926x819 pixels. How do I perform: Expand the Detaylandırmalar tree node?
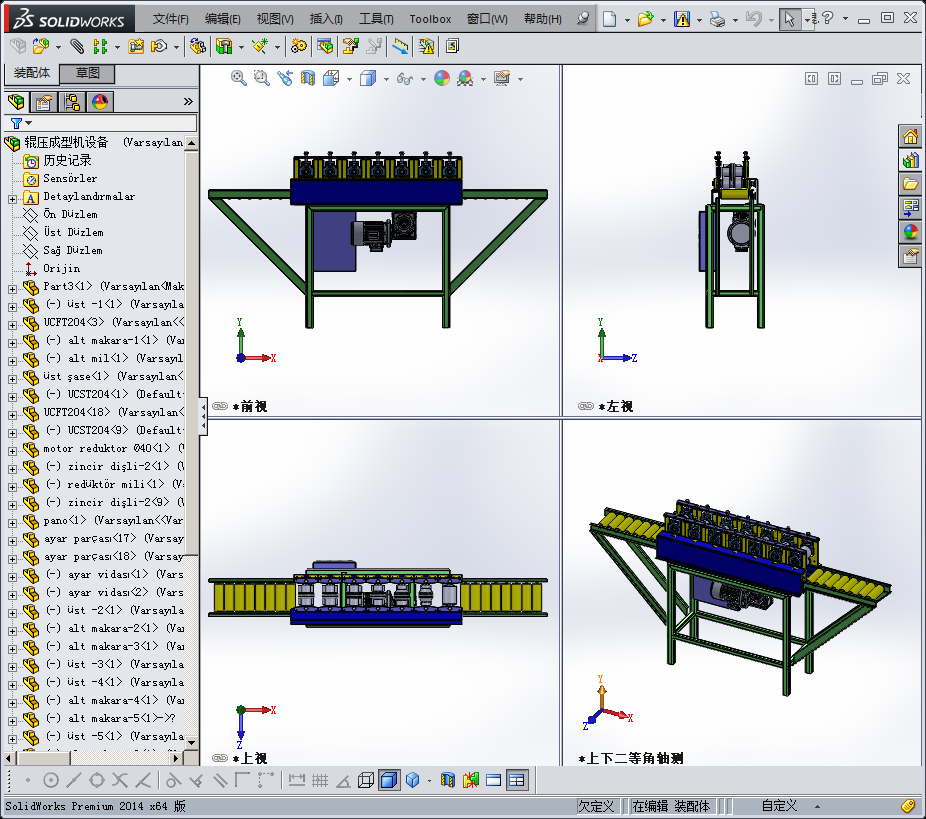click(x=12, y=199)
